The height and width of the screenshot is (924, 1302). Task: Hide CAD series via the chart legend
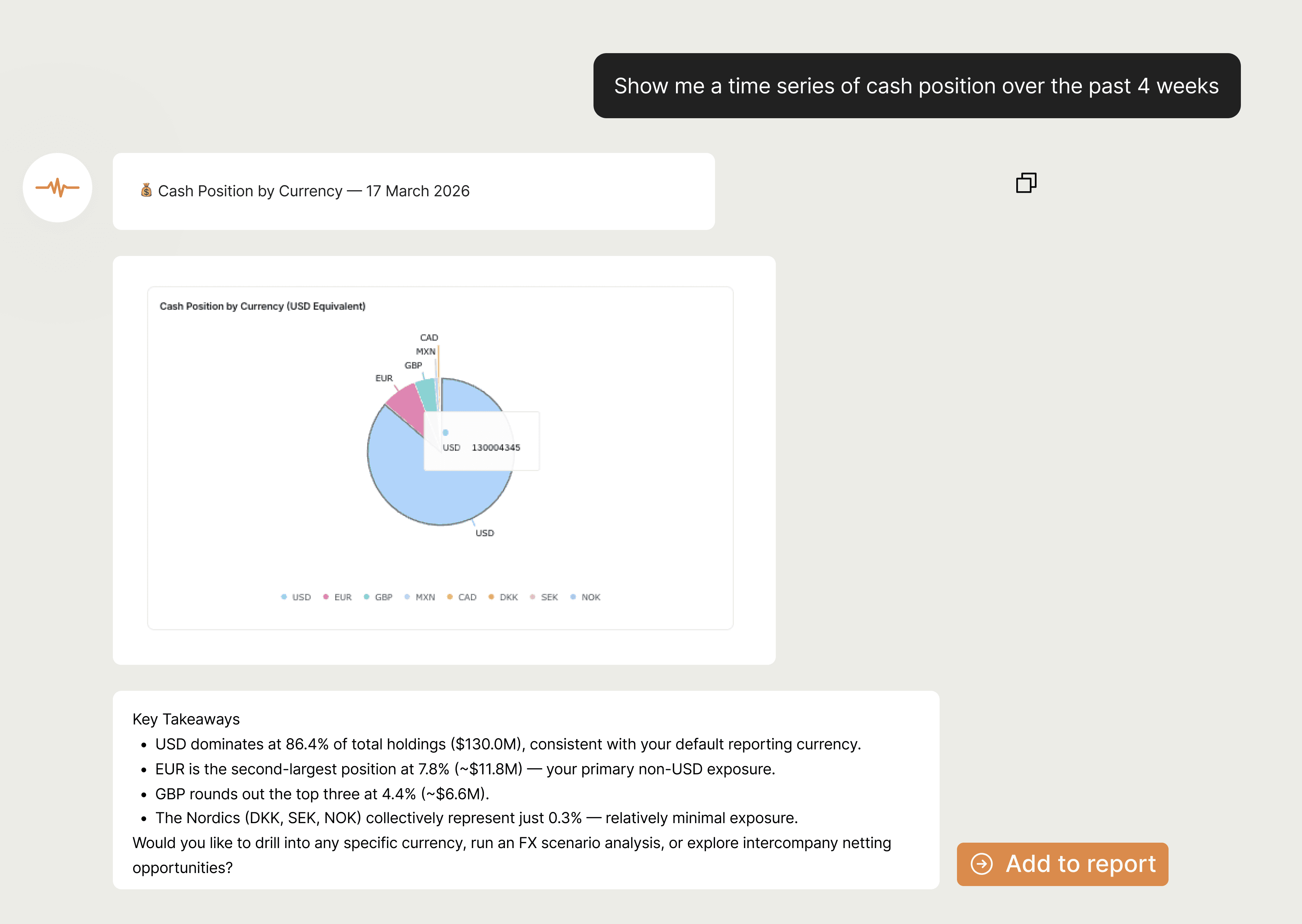pos(462,597)
